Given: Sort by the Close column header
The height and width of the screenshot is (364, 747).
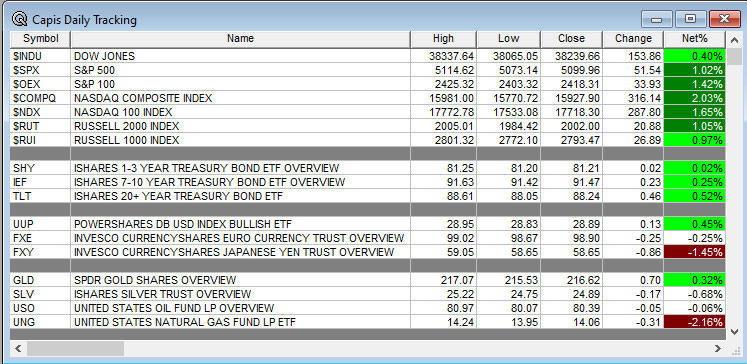Looking at the screenshot, I should (571, 39).
